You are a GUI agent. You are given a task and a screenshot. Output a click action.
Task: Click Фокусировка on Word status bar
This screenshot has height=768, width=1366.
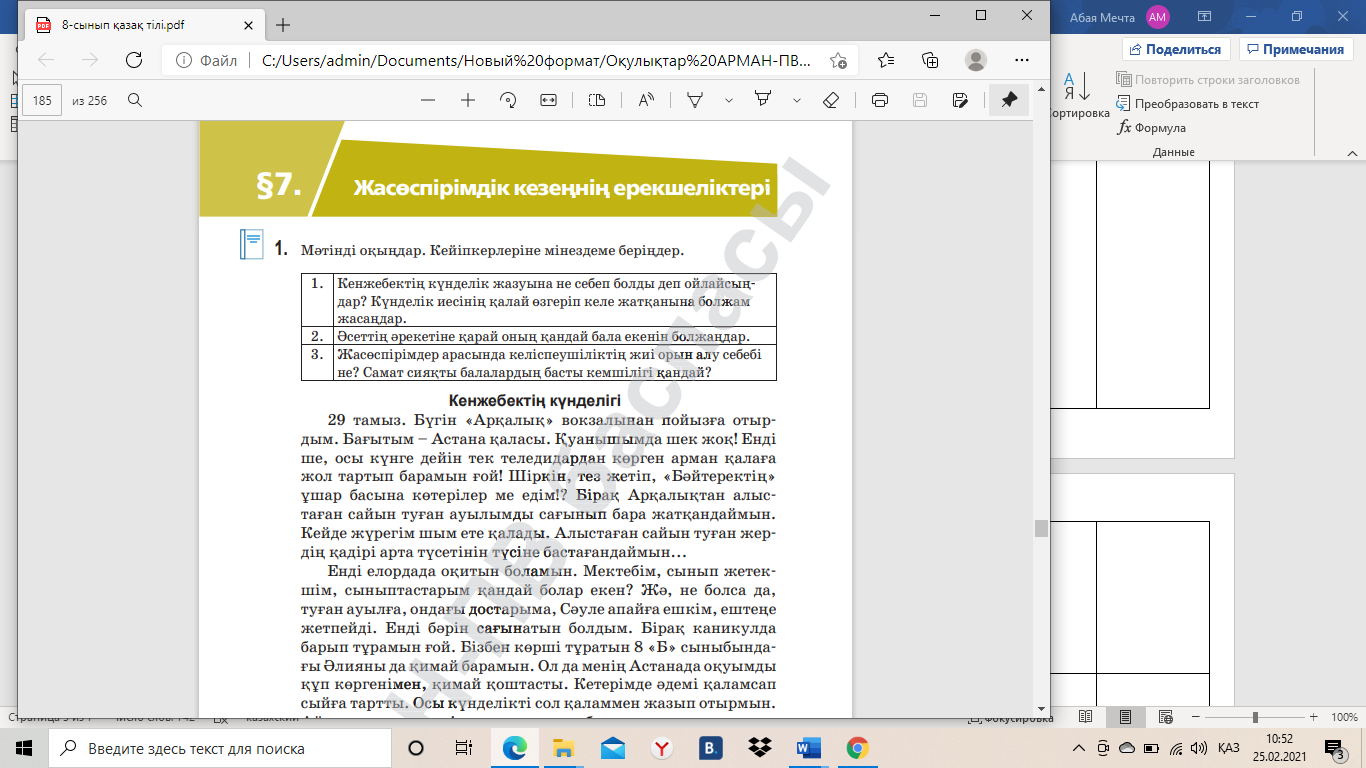(x=1010, y=718)
